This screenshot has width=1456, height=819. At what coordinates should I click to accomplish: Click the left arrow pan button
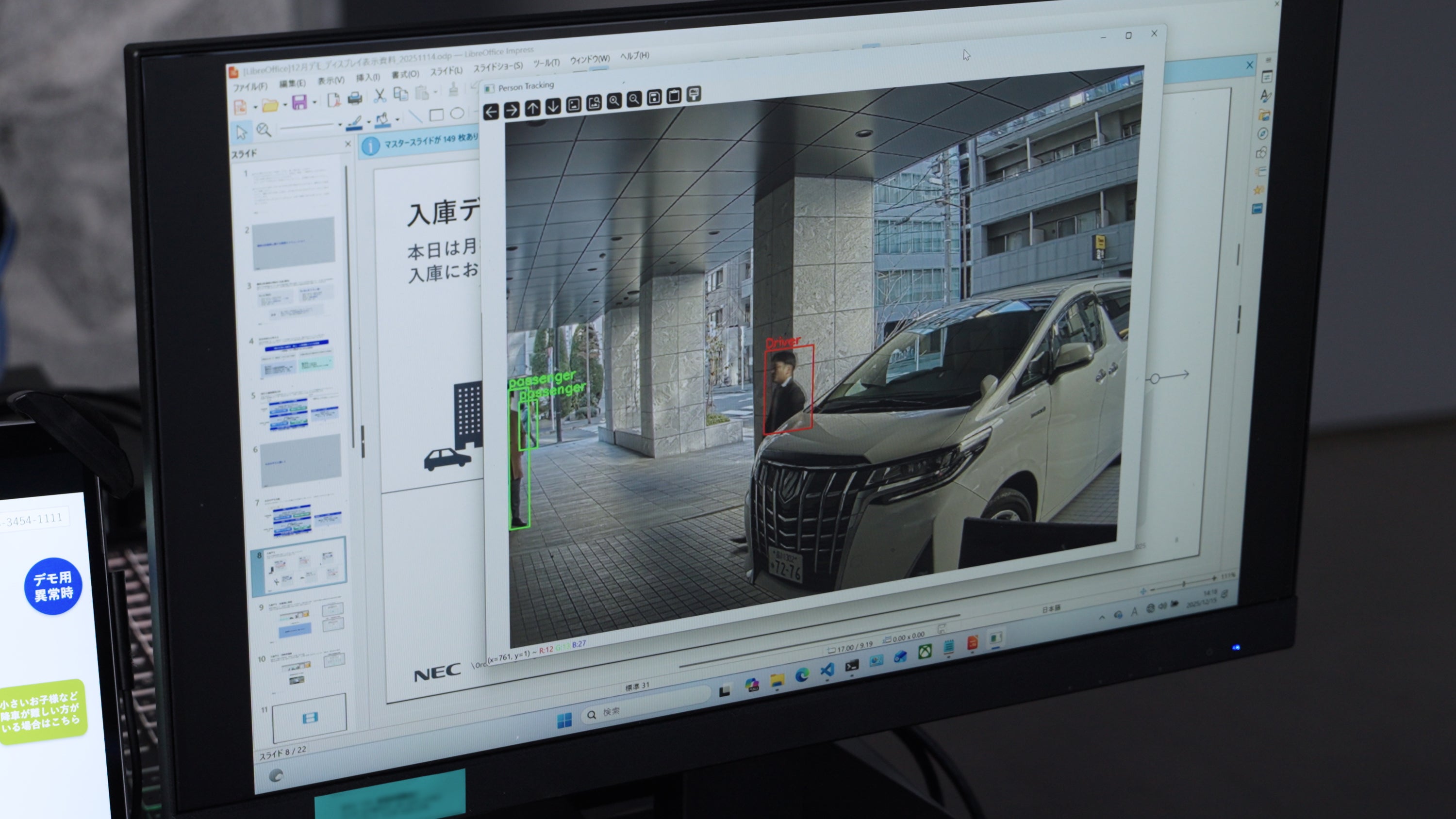pyautogui.click(x=491, y=112)
